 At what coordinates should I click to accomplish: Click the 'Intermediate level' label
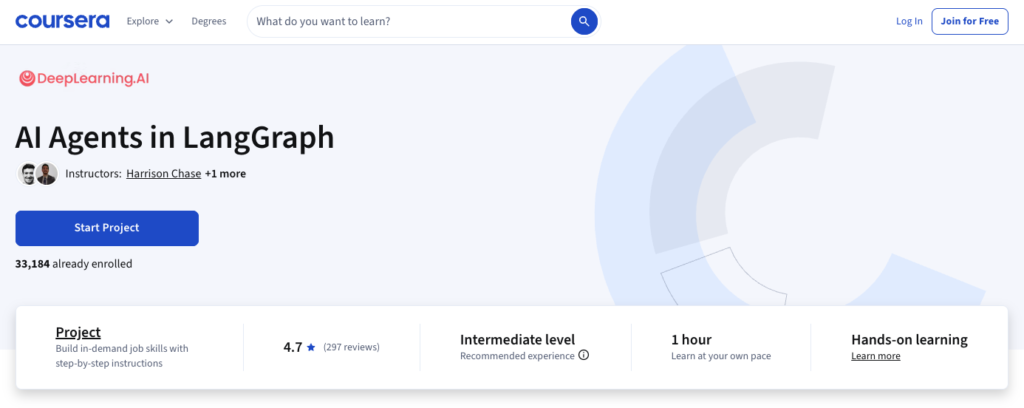(x=518, y=339)
